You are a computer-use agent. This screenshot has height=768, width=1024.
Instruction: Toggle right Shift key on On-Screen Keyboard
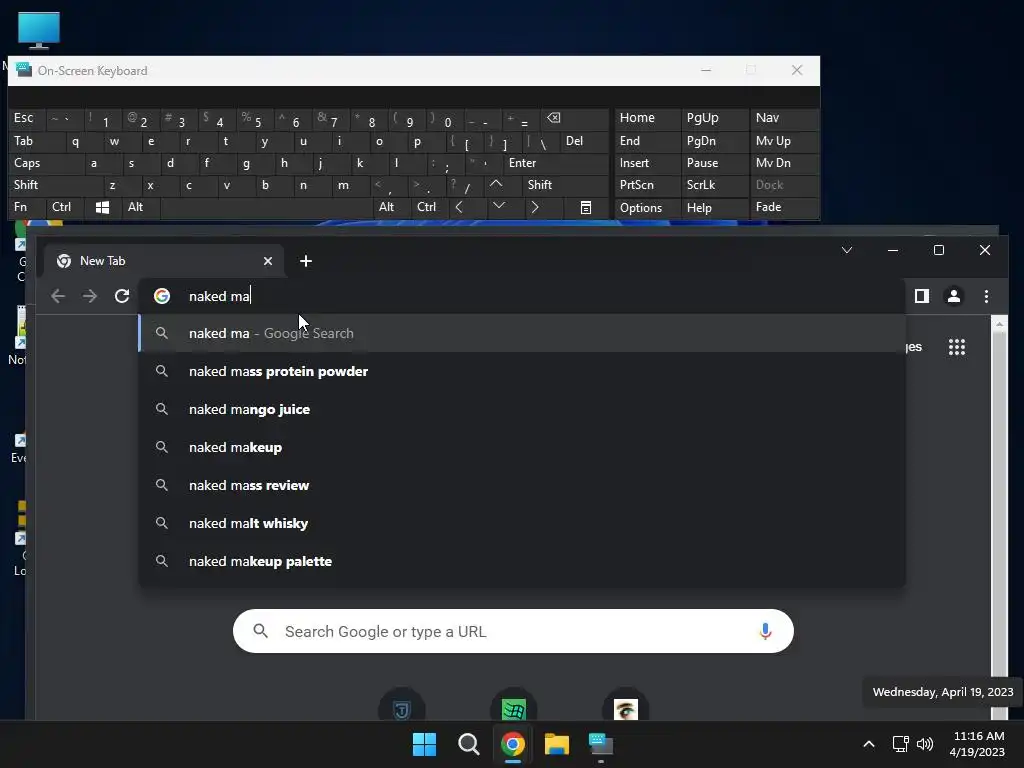click(566, 185)
